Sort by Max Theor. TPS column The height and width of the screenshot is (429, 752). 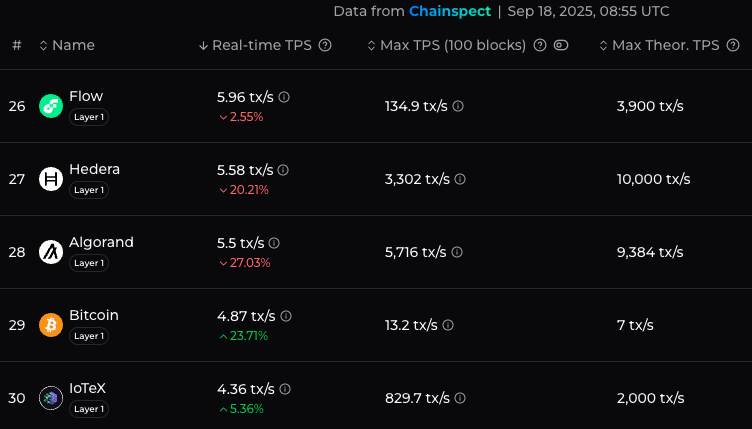click(665, 46)
